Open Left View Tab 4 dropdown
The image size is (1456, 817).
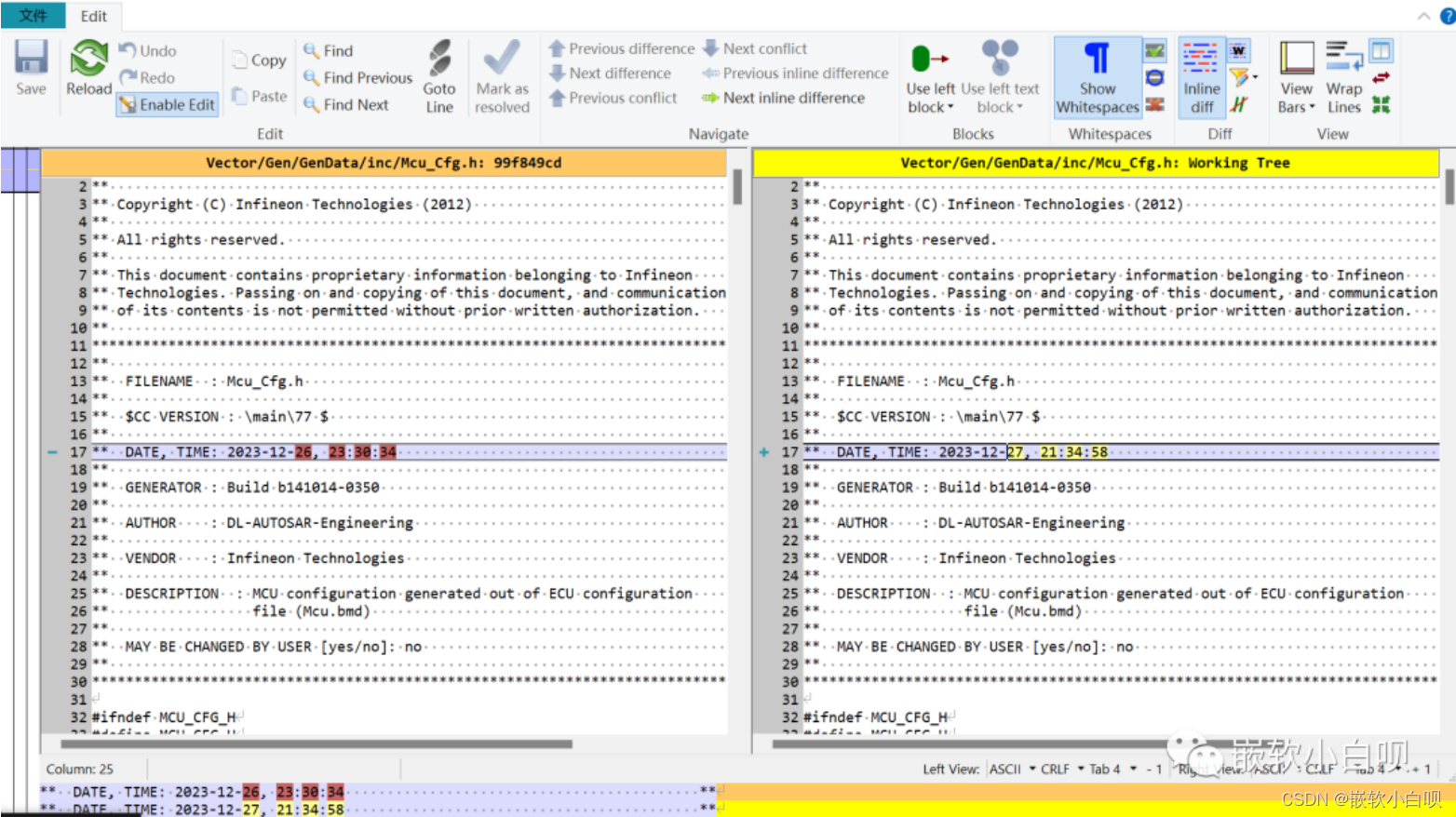(1112, 769)
